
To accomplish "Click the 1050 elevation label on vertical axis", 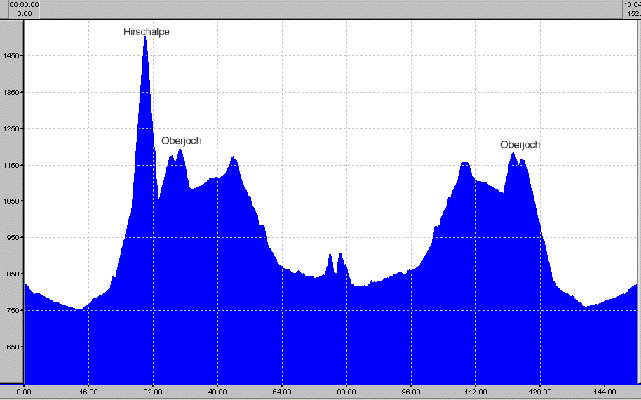I will click(x=12, y=201).
